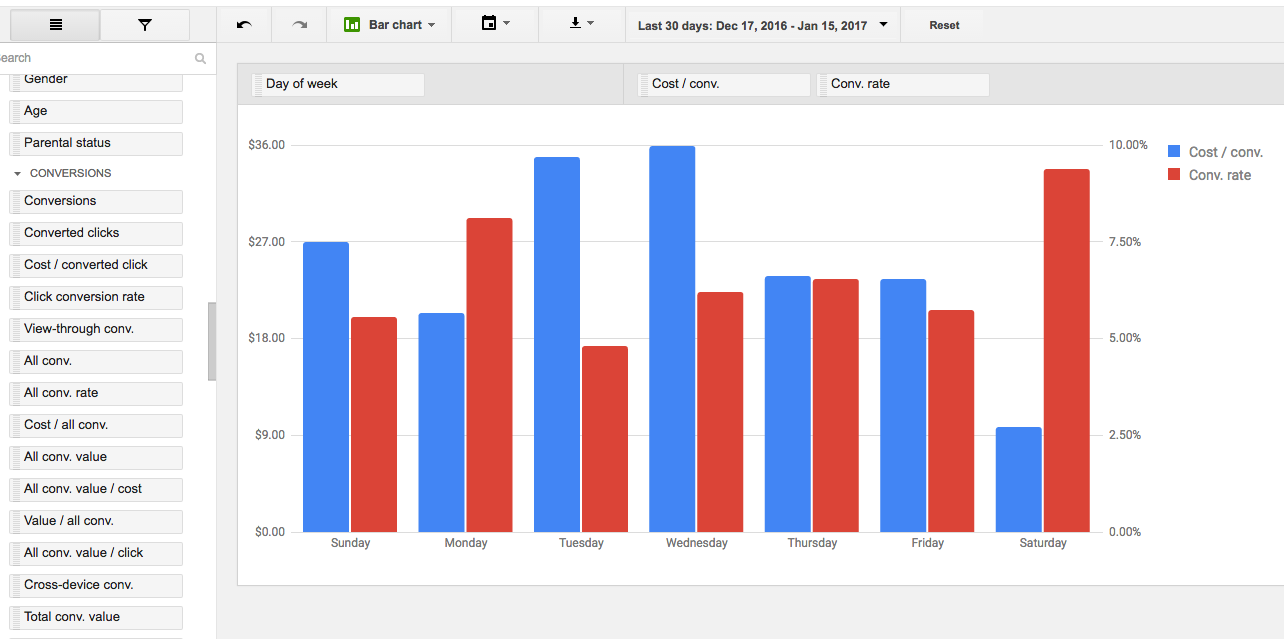The image size is (1284, 639).
Task: Open the Last 30 days date range dropdown
Action: [x=762, y=25]
